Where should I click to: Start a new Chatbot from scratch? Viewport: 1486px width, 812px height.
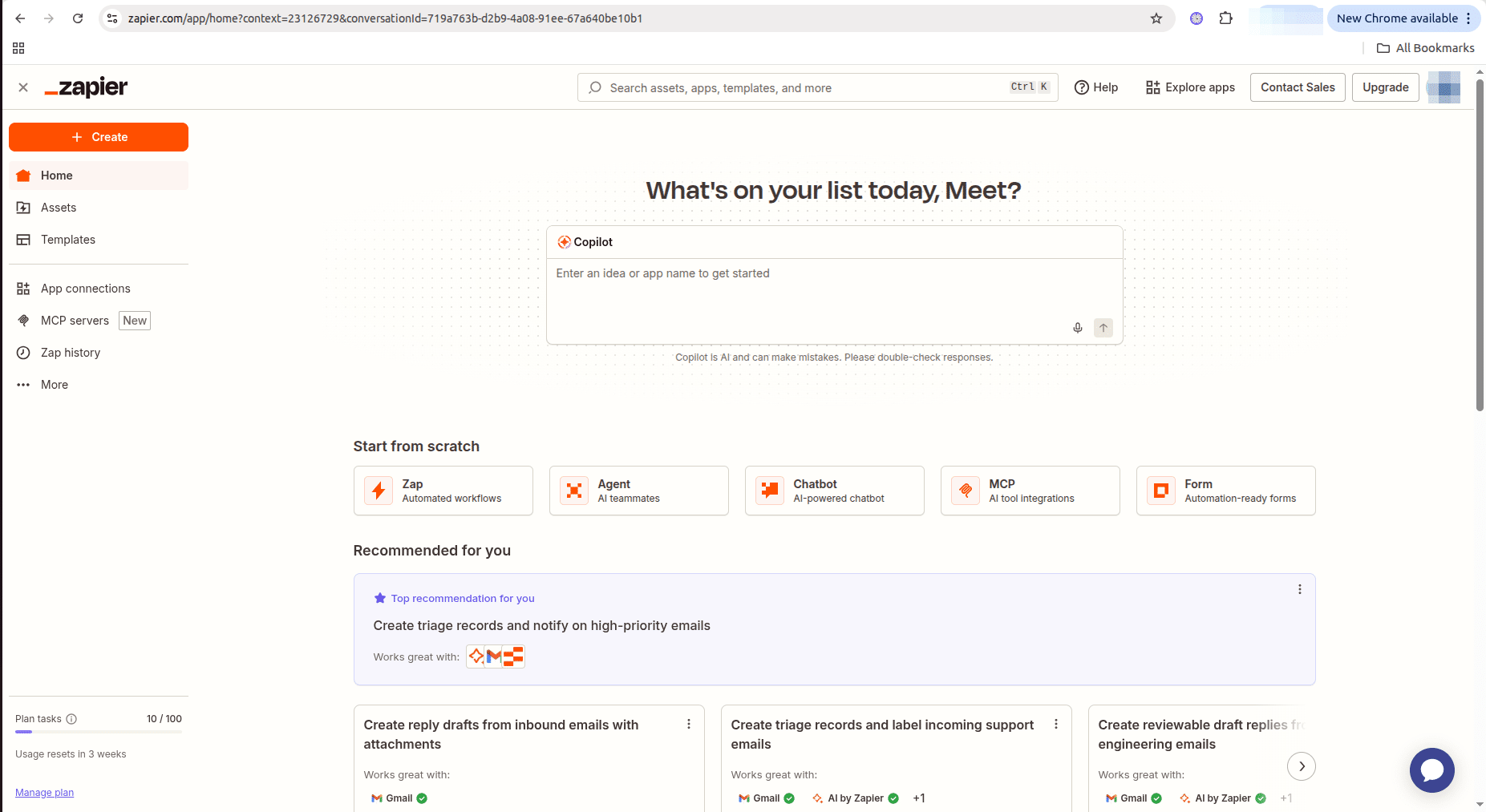[x=835, y=491]
